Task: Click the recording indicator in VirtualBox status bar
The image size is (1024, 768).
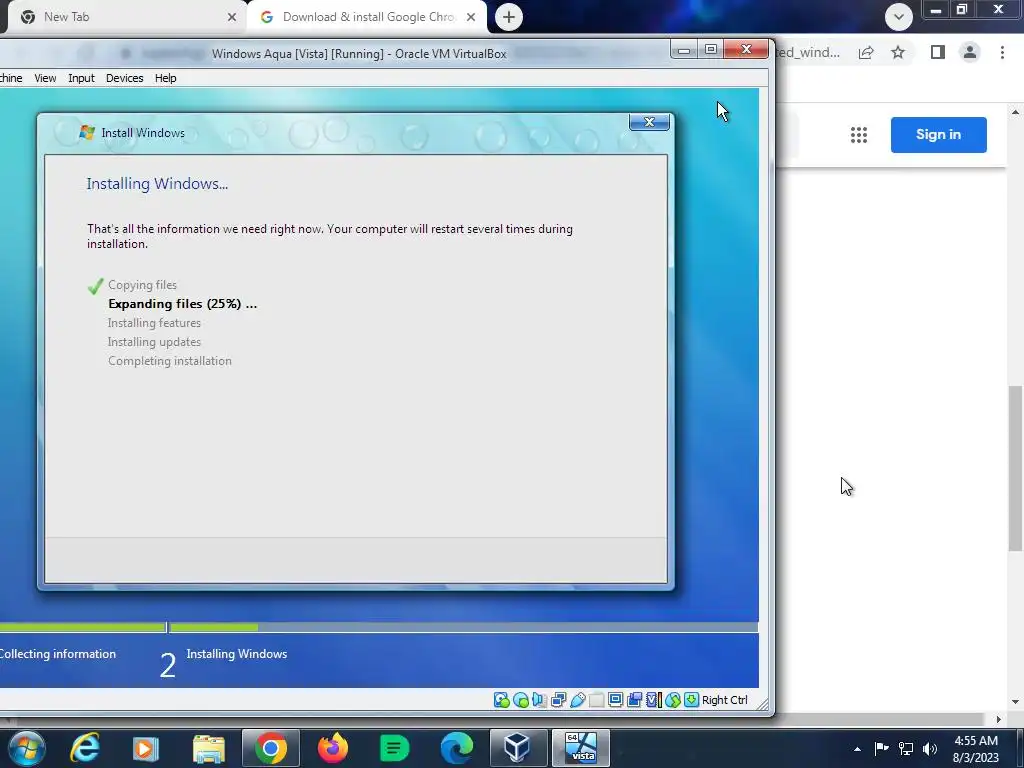Action: pos(634,700)
